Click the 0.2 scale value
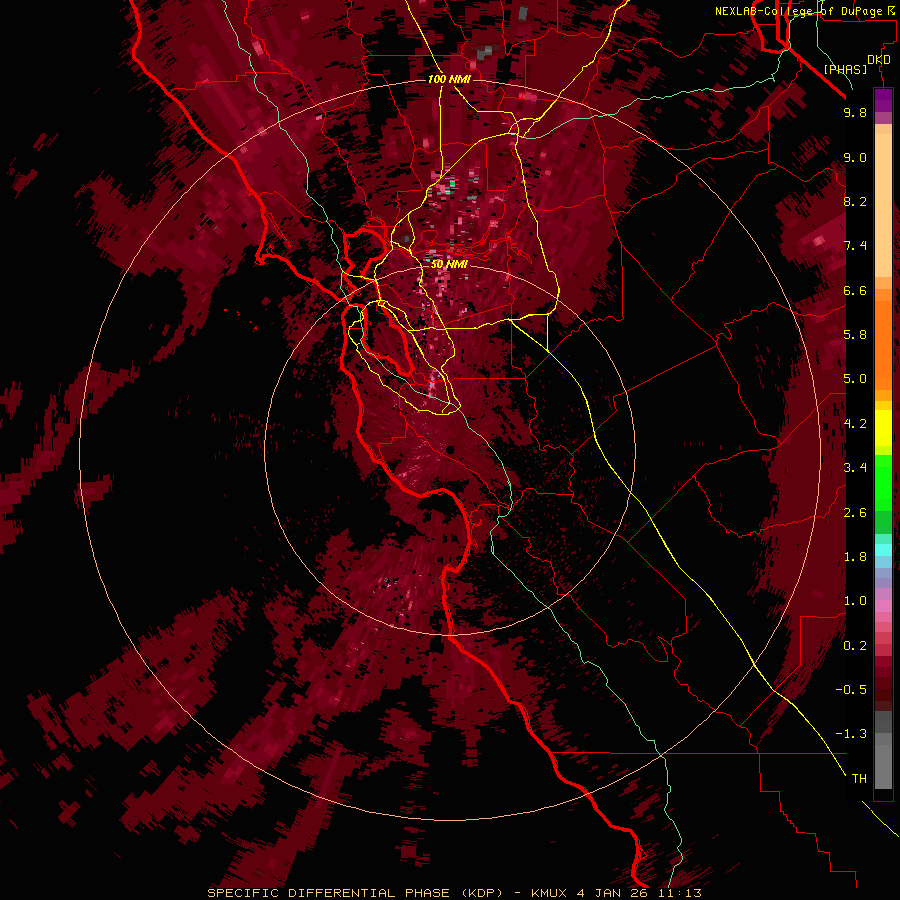Image resolution: width=900 pixels, height=900 pixels. coord(855,646)
